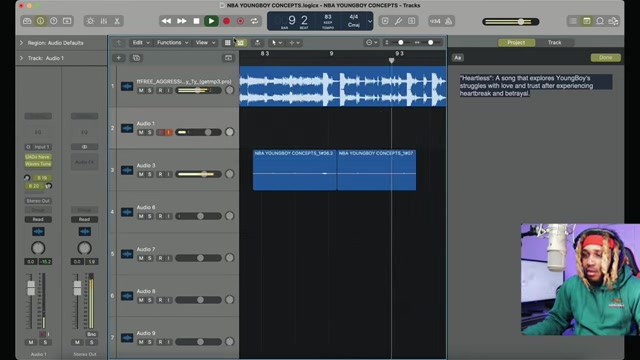Select the FREE_AGGRESSI audio region
The width and height of the screenshot is (640, 360).
click(x=343, y=86)
